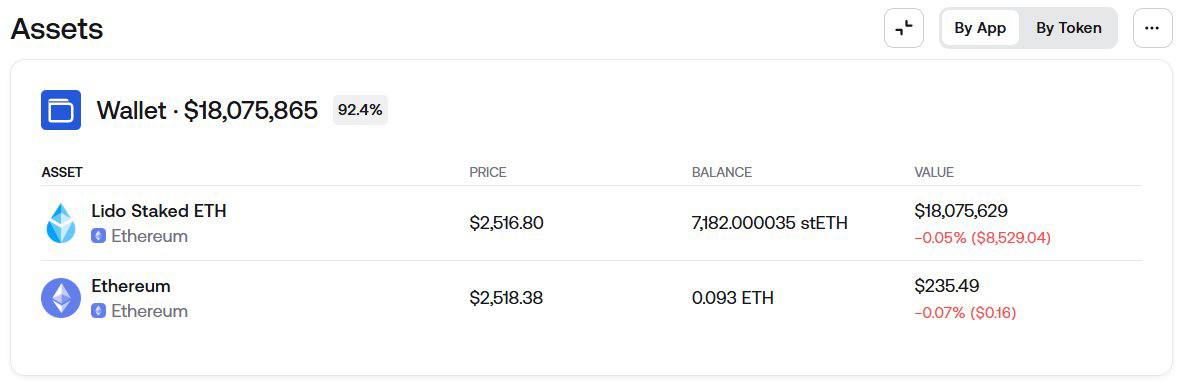Screen dimensions: 1186x387
Task: Click the Lido Staked ETH droplet icon
Action: (x=61, y=223)
